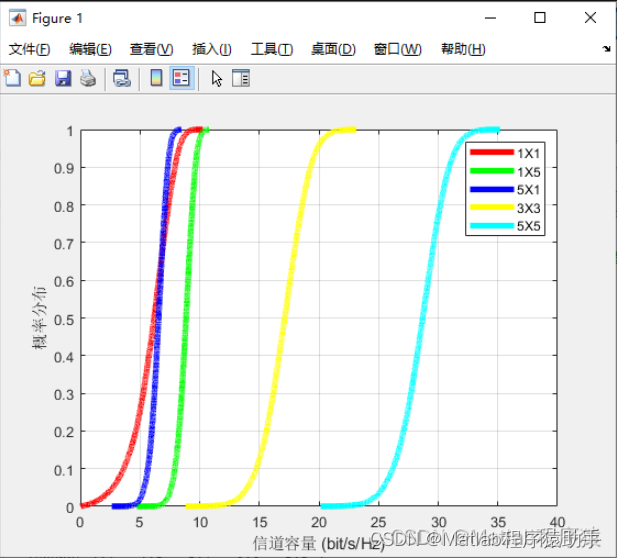Insert a colorbar via the toolbar icon
This screenshot has width=617, height=558.
click(x=156, y=78)
